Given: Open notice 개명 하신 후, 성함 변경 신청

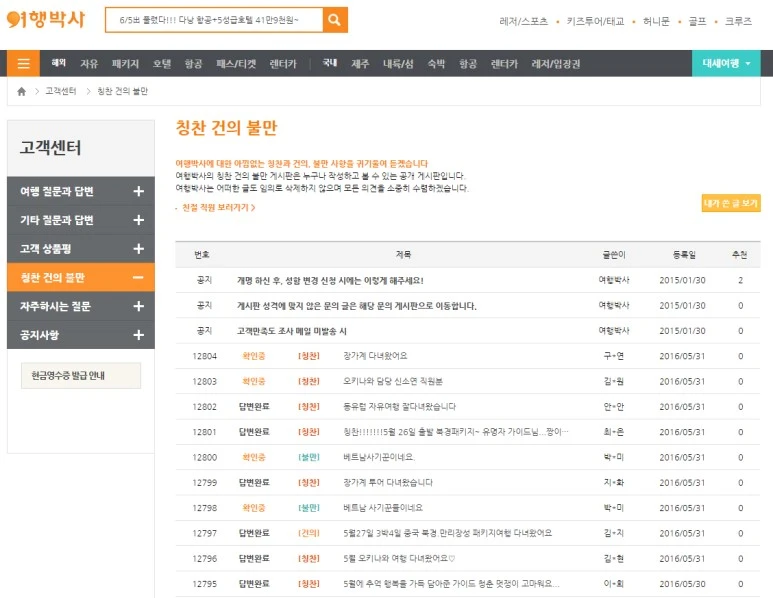Looking at the screenshot, I should [x=330, y=281].
